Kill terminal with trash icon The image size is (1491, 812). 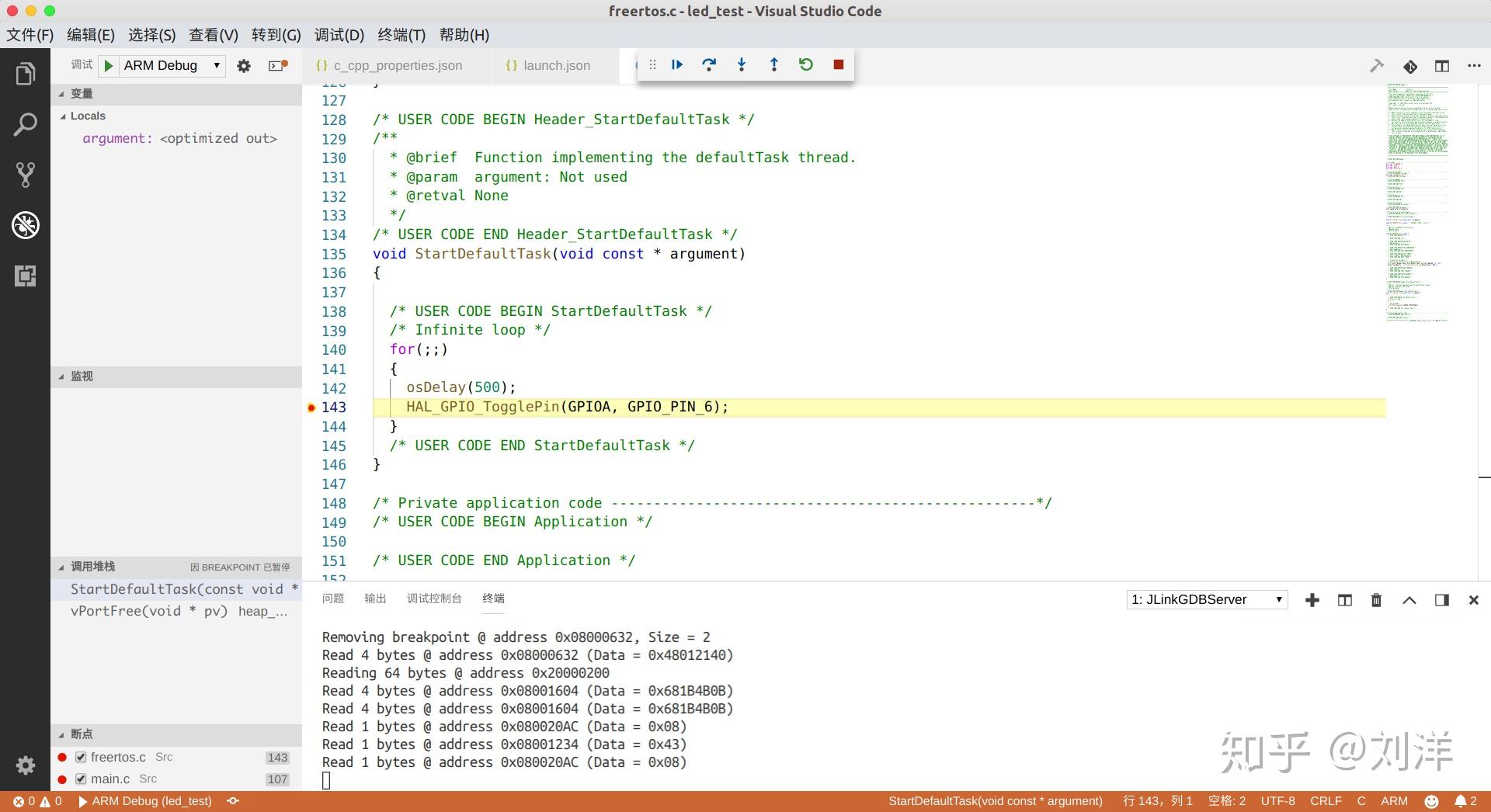point(1376,600)
